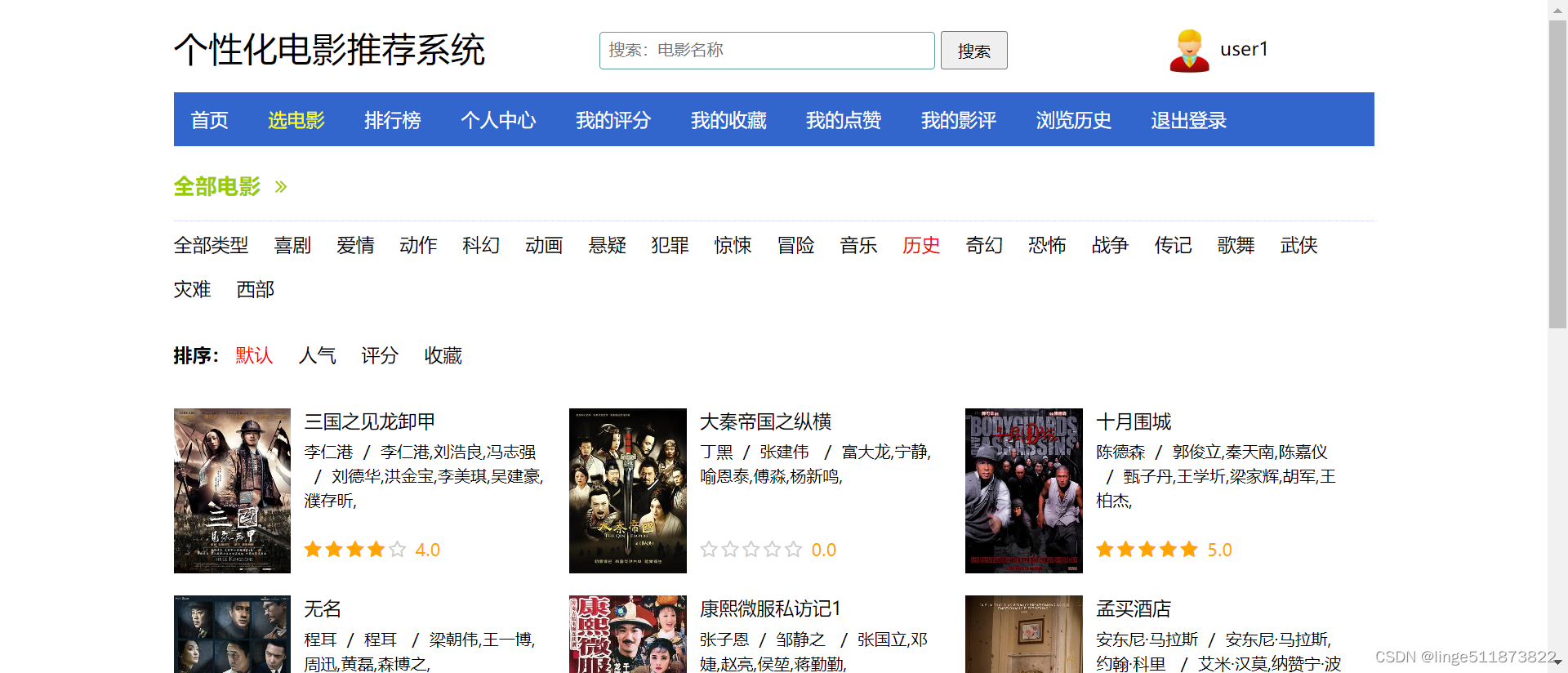Open 我的点赞 in the navigation bar
This screenshot has height=673, width=1568.
(844, 120)
